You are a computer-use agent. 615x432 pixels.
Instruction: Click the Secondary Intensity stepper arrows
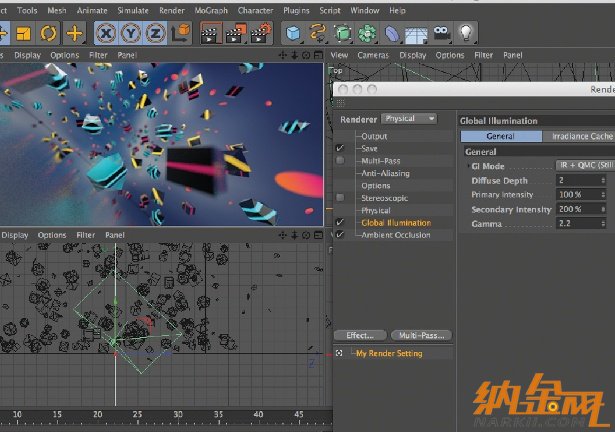(603, 209)
